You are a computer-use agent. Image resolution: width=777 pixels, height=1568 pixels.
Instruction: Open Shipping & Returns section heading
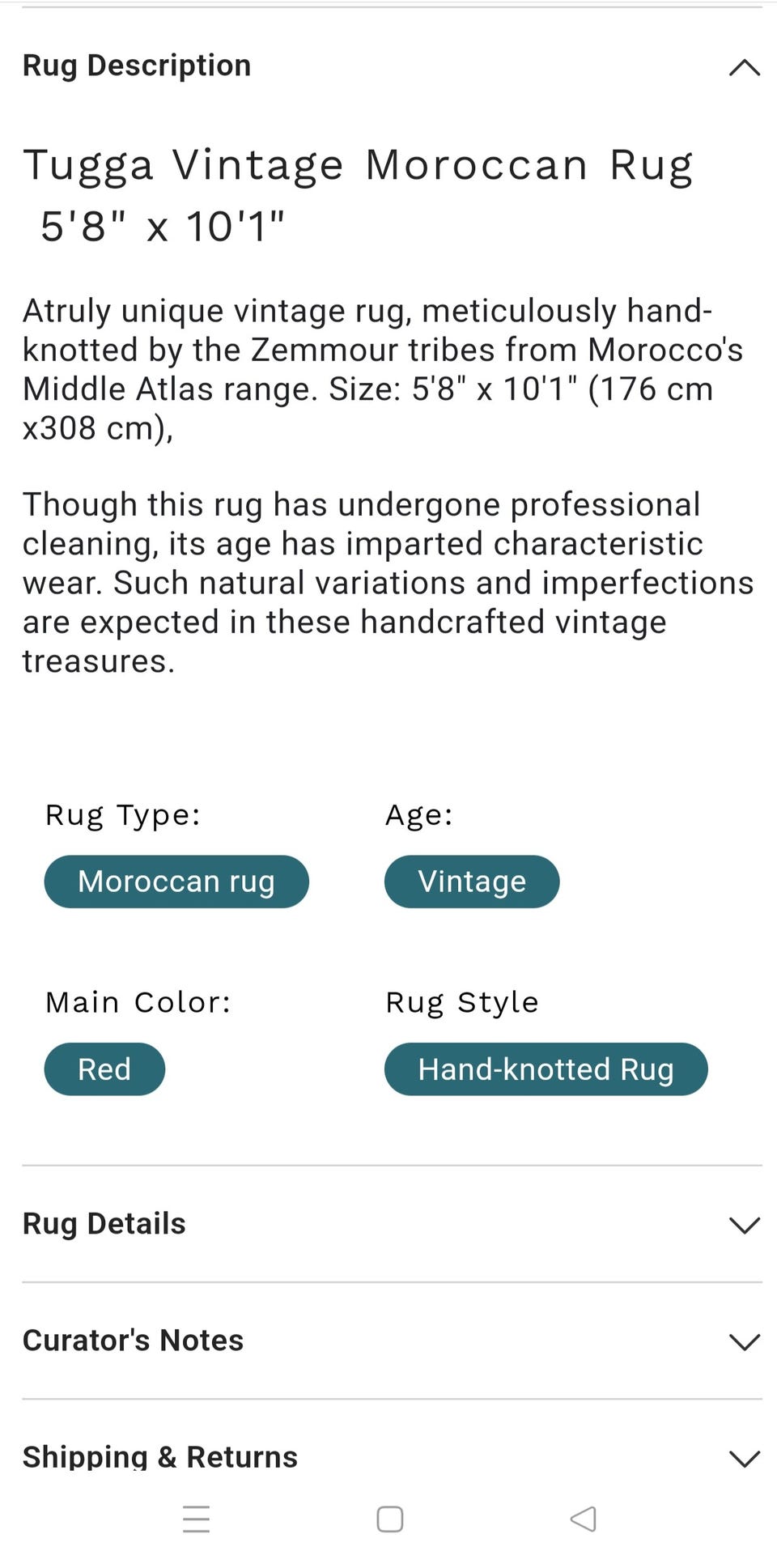click(160, 1457)
